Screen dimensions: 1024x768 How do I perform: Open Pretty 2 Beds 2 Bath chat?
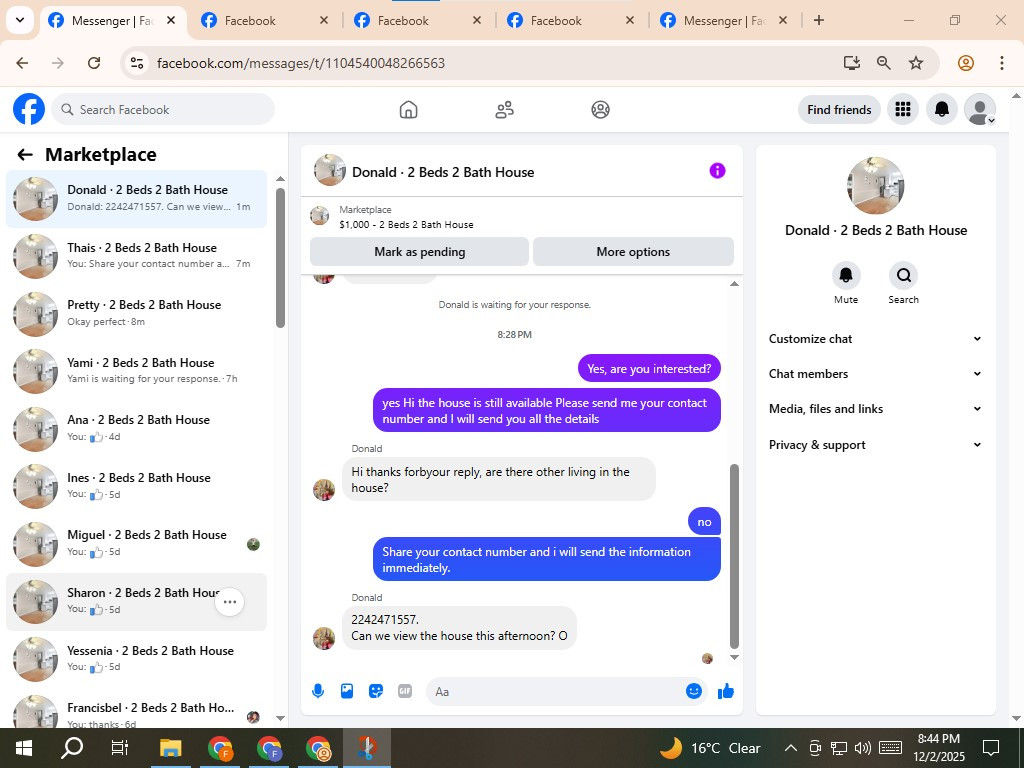136,313
